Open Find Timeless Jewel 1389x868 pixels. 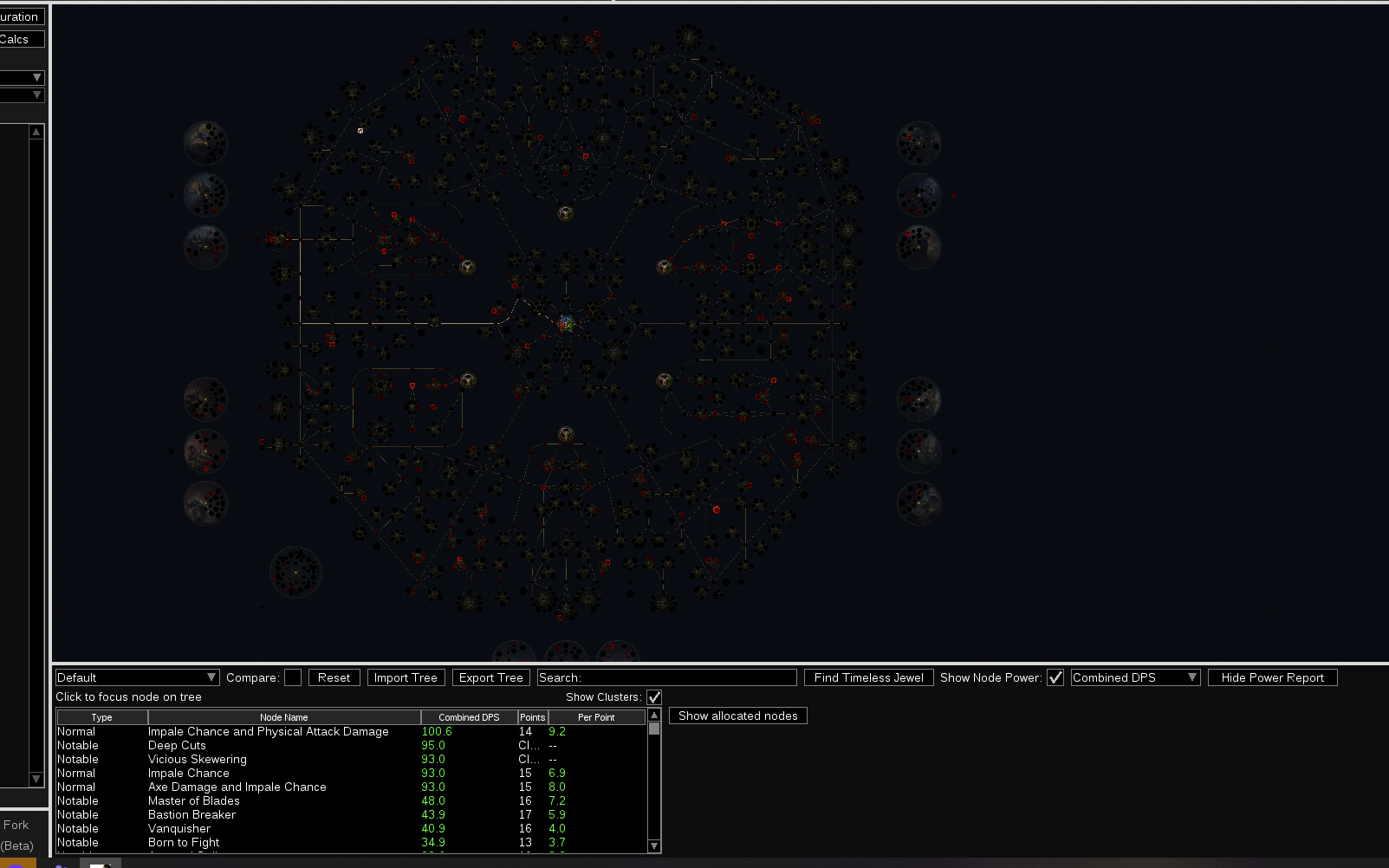pyautogui.click(x=868, y=677)
